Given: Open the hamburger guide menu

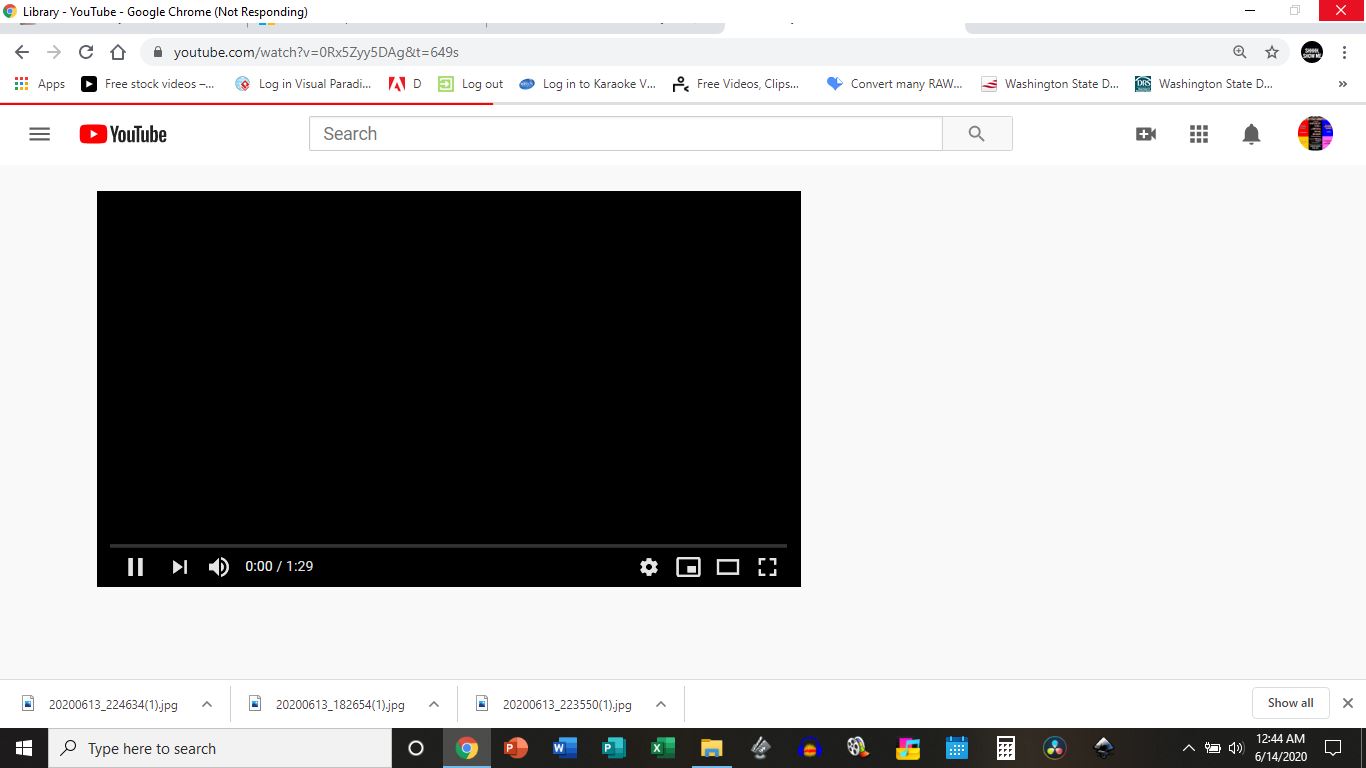Looking at the screenshot, I should click(x=39, y=133).
